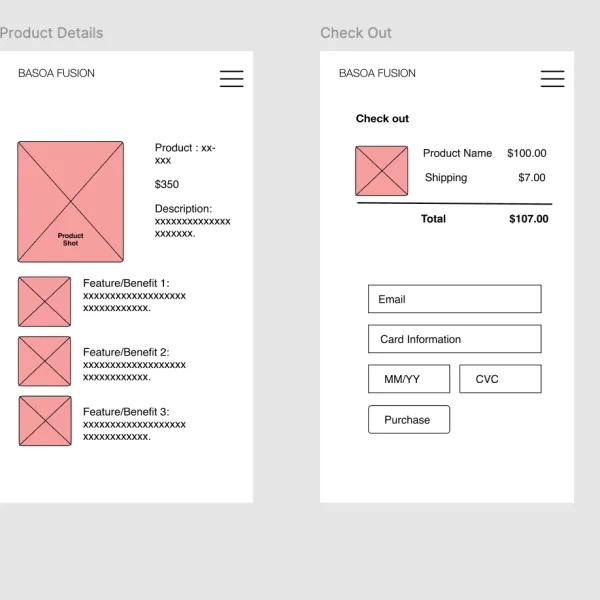This screenshot has width=600, height=600.
Task: Focus the Card Information field
Action: click(455, 339)
